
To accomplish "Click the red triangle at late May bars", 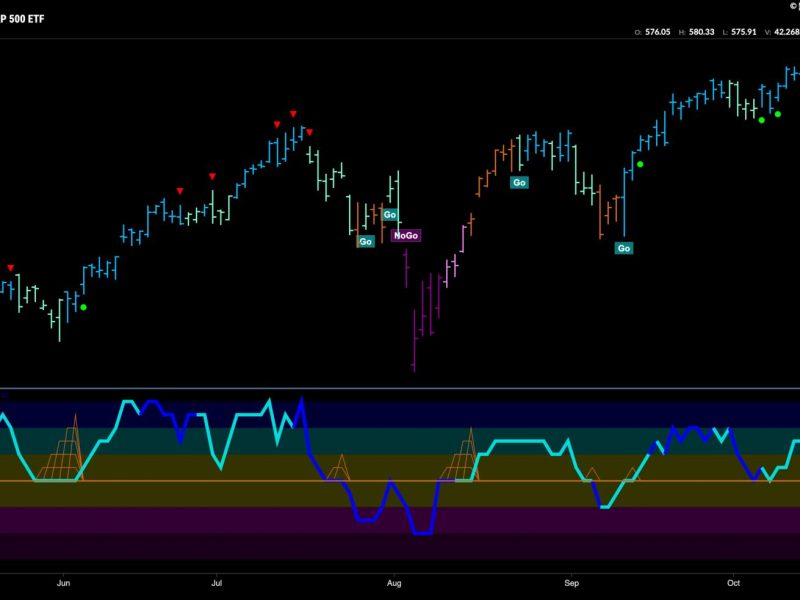I will 11,268.
